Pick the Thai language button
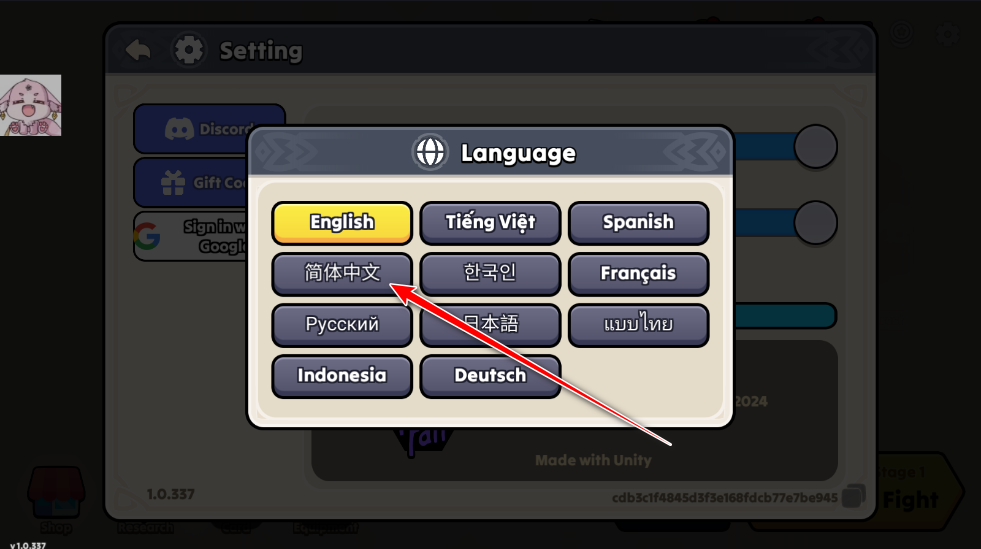981x549 pixels. (x=638, y=325)
